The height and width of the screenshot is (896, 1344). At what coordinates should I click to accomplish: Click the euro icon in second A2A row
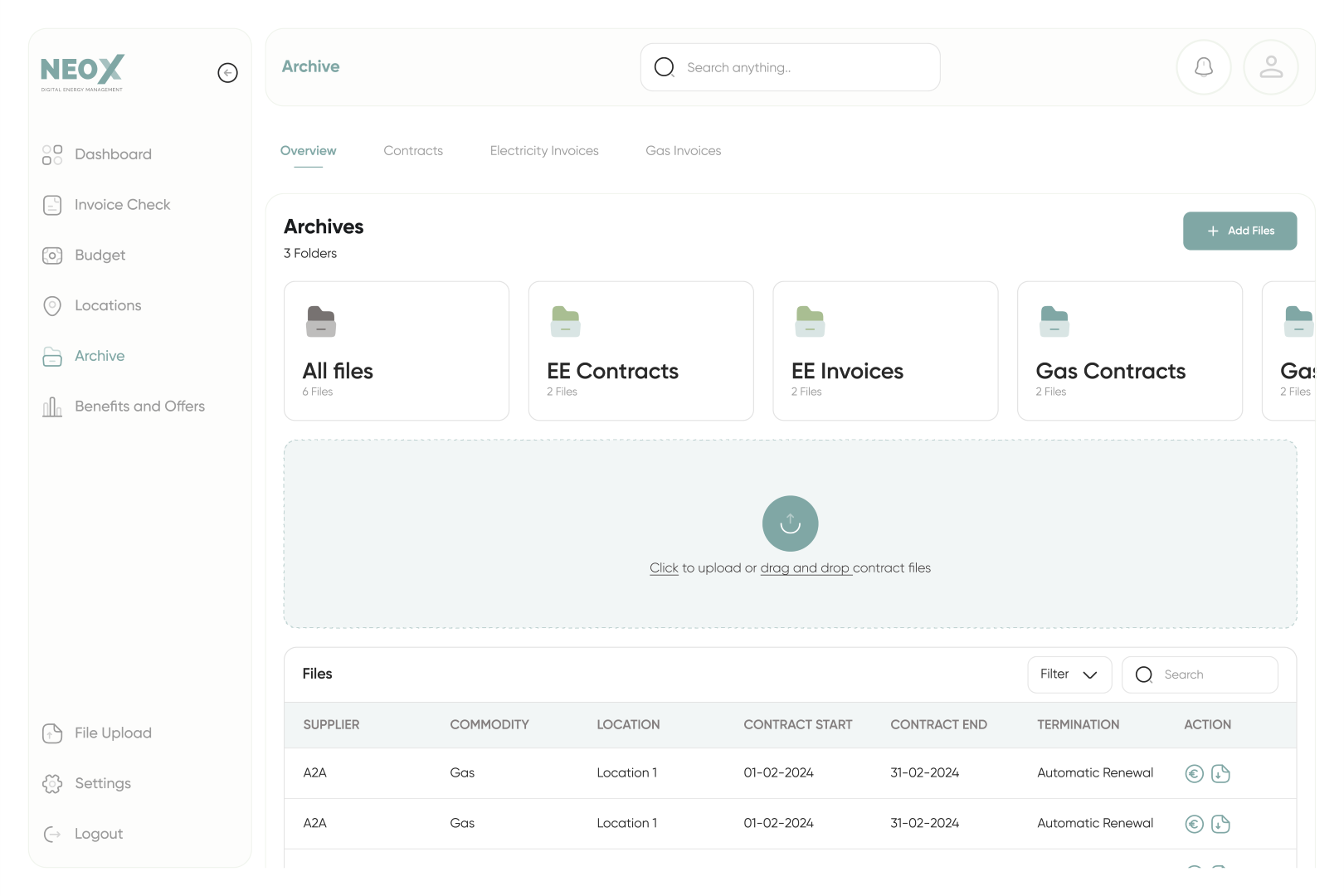(x=1194, y=824)
